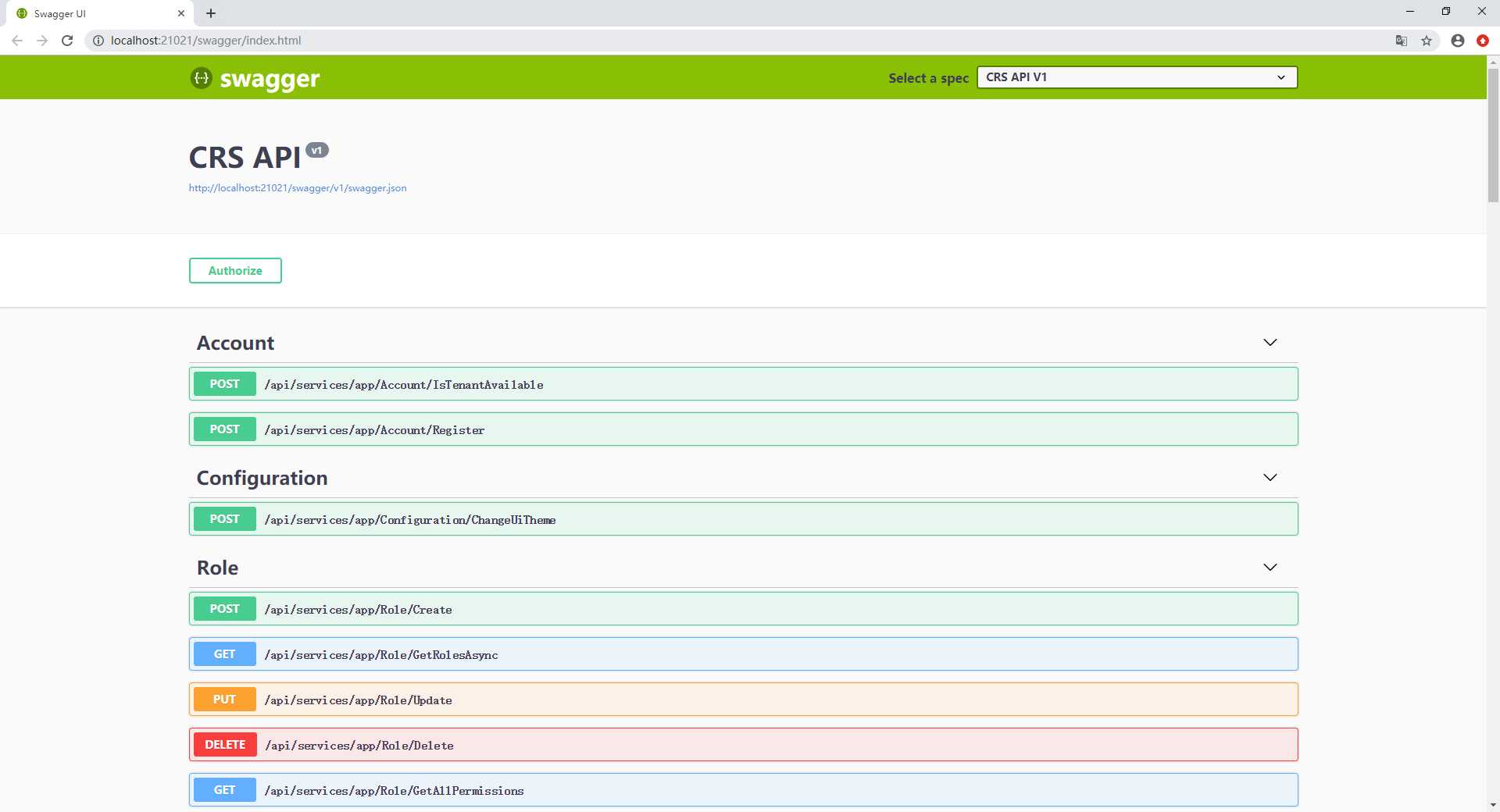This screenshot has height=812, width=1500.
Task: Click the POST badge for IsTenantAvailable
Action: click(224, 384)
